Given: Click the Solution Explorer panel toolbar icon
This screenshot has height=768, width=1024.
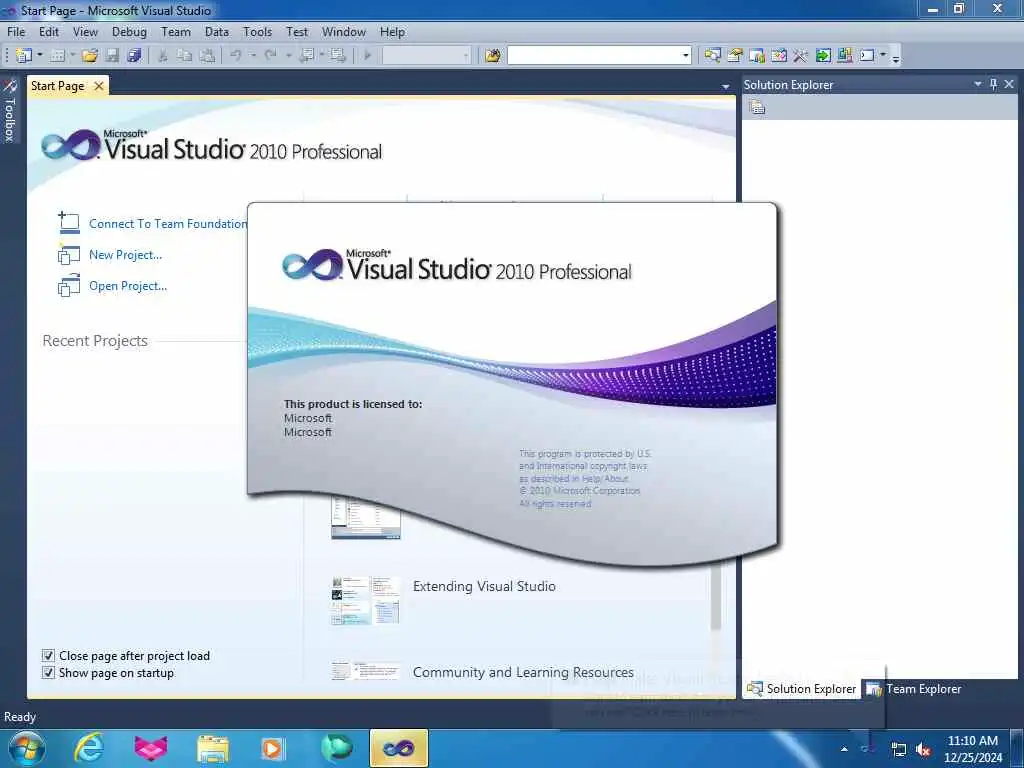Looking at the screenshot, I should point(757,107).
